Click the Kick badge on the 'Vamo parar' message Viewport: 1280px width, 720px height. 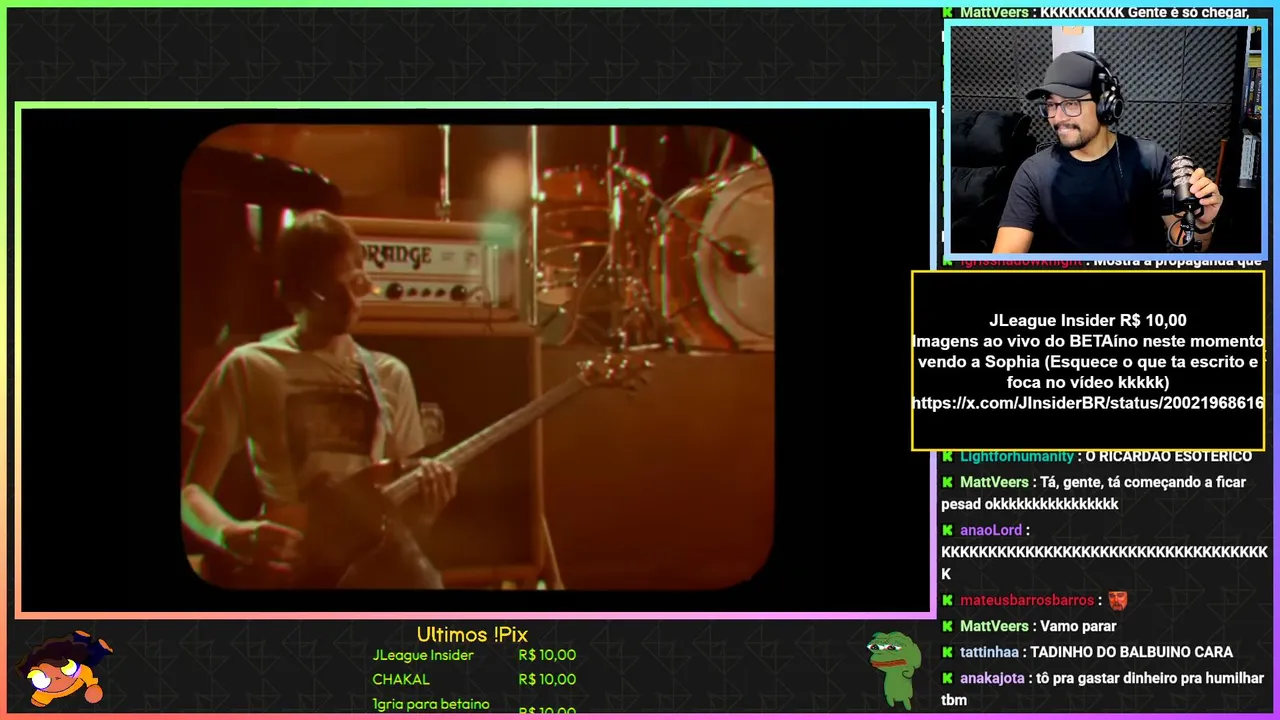(947, 626)
